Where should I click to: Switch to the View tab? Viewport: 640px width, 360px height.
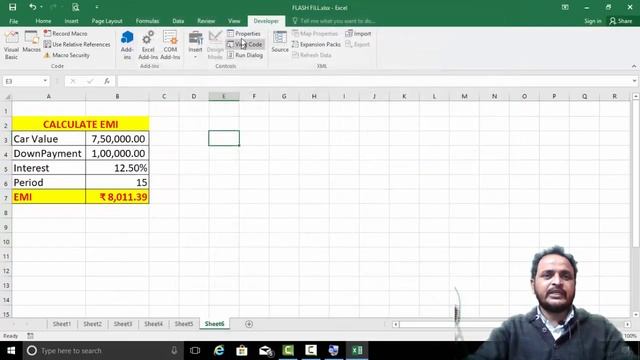pyautogui.click(x=234, y=21)
